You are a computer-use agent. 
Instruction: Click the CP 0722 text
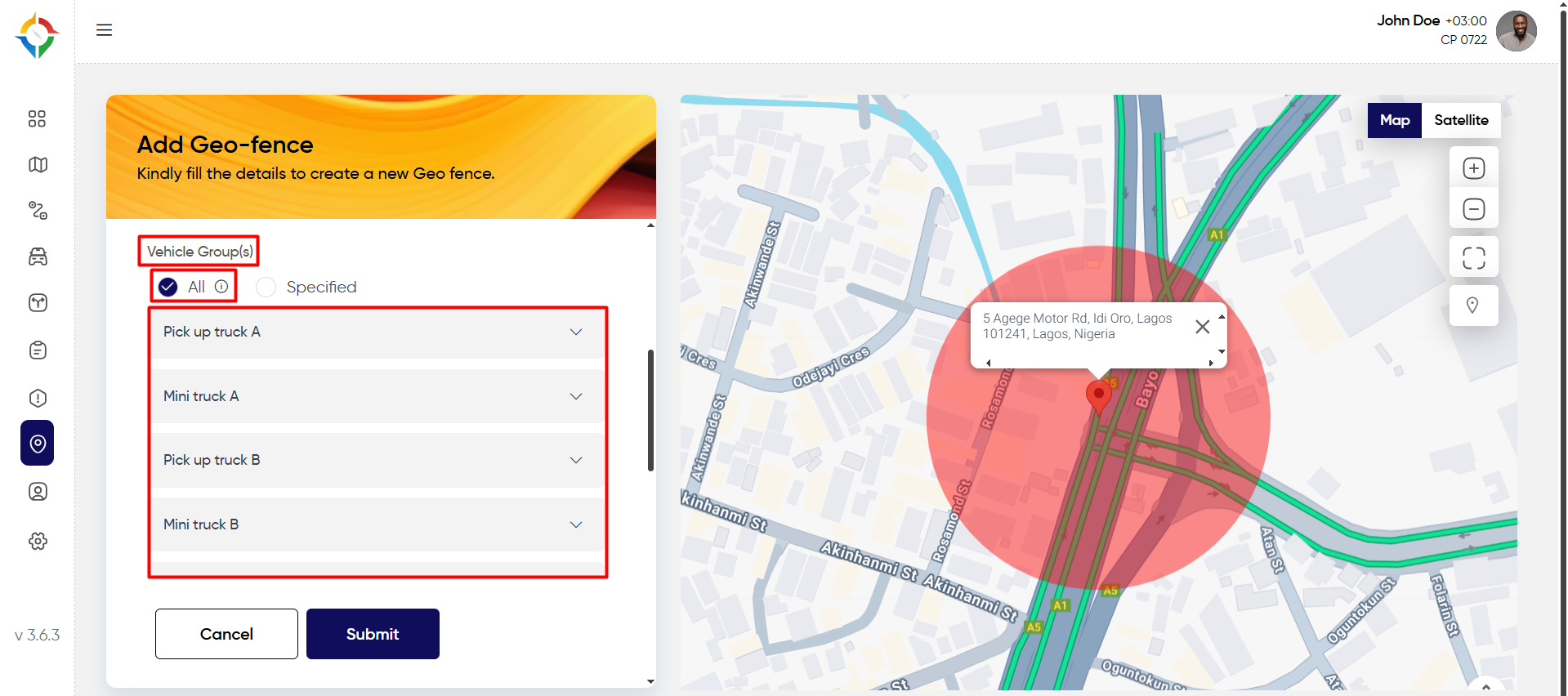click(x=1463, y=40)
